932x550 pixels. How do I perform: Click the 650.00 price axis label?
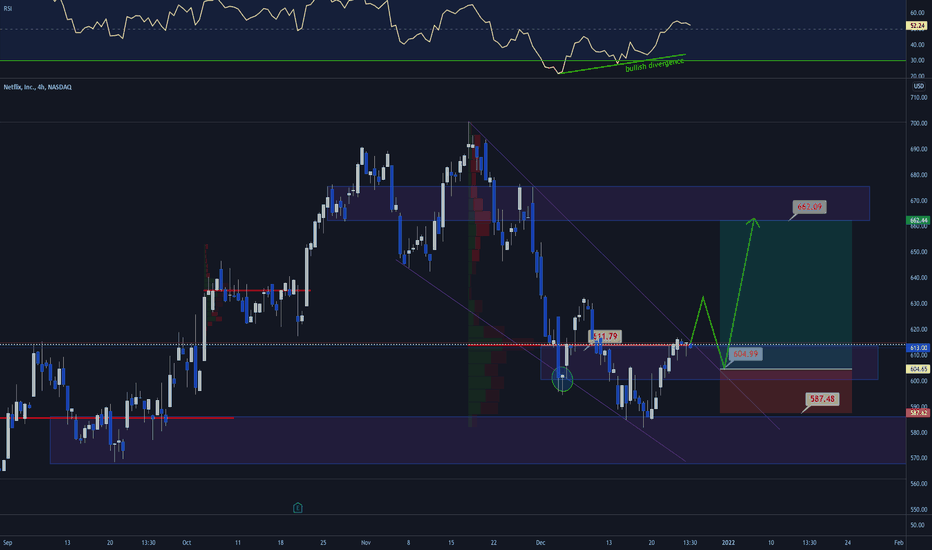[918, 252]
